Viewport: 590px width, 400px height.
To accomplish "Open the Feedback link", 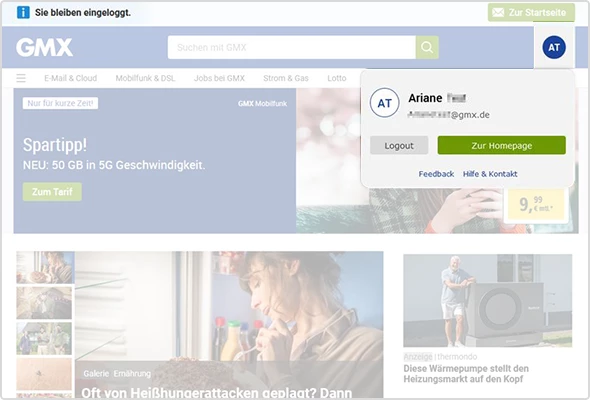I will pos(436,174).
